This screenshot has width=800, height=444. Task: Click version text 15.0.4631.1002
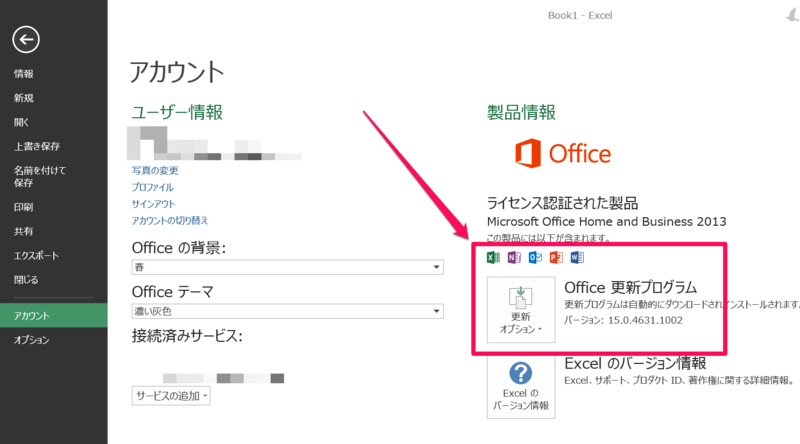(x=645, y=320)
